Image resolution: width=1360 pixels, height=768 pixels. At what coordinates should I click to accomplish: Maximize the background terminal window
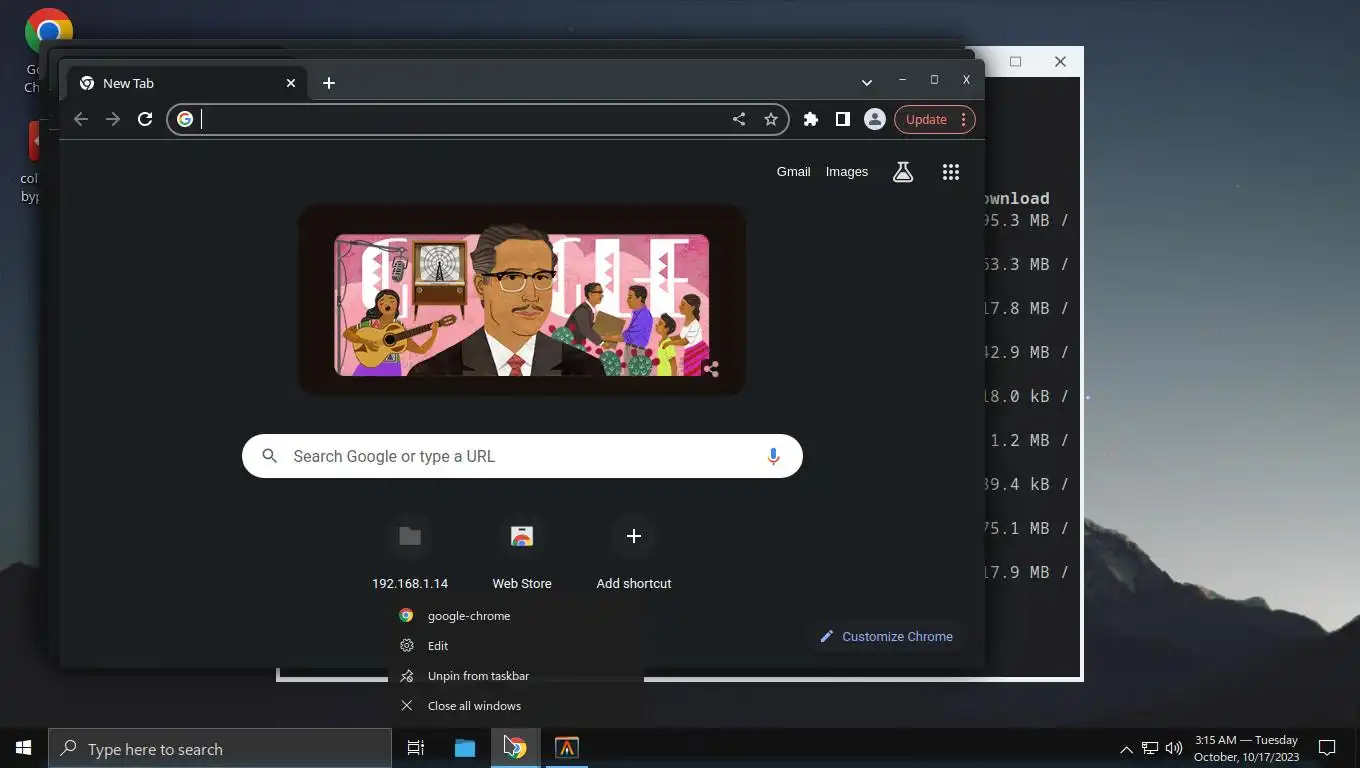coord(1015,62)
